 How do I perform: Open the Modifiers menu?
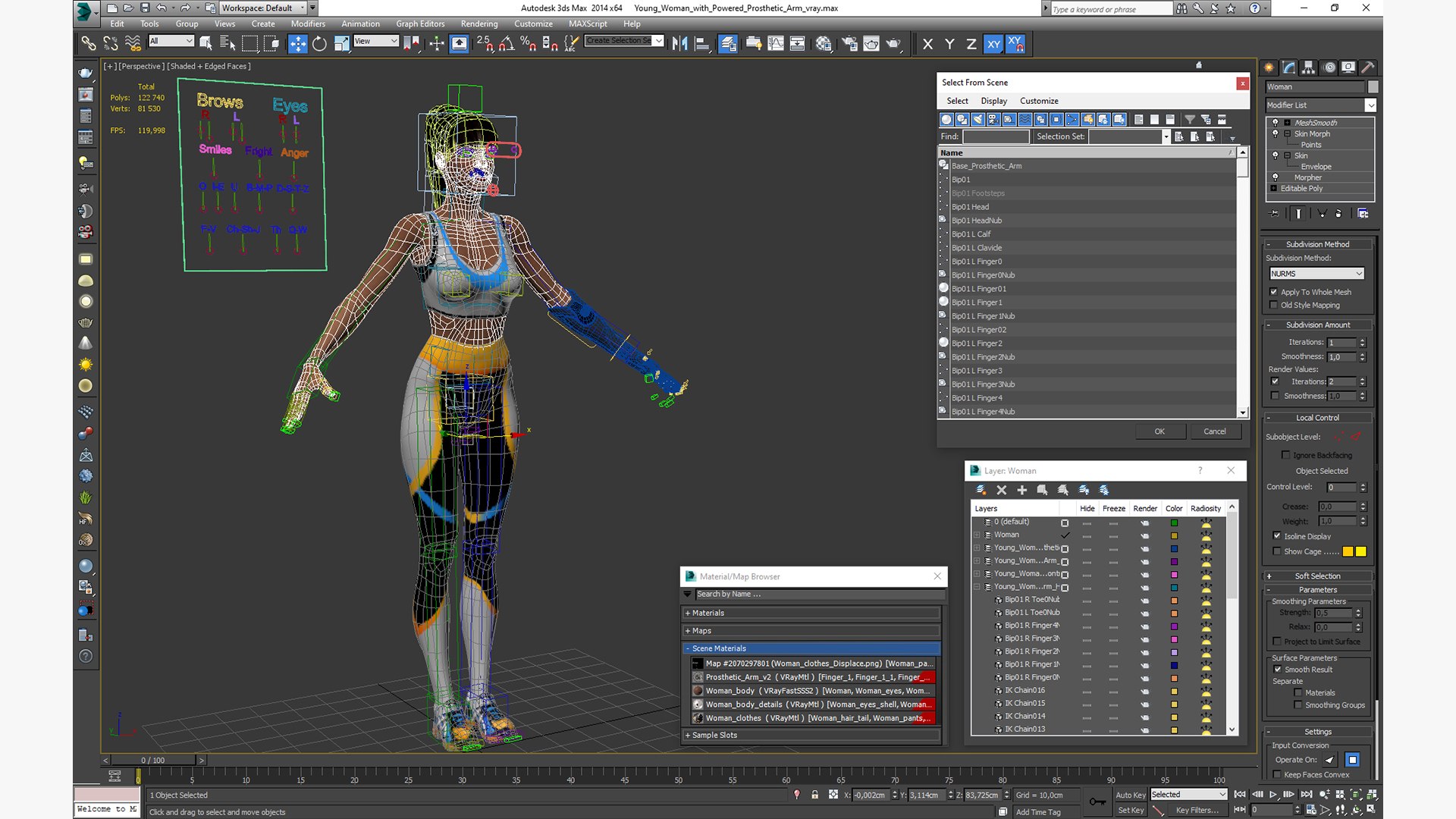[x=308, y=24]
